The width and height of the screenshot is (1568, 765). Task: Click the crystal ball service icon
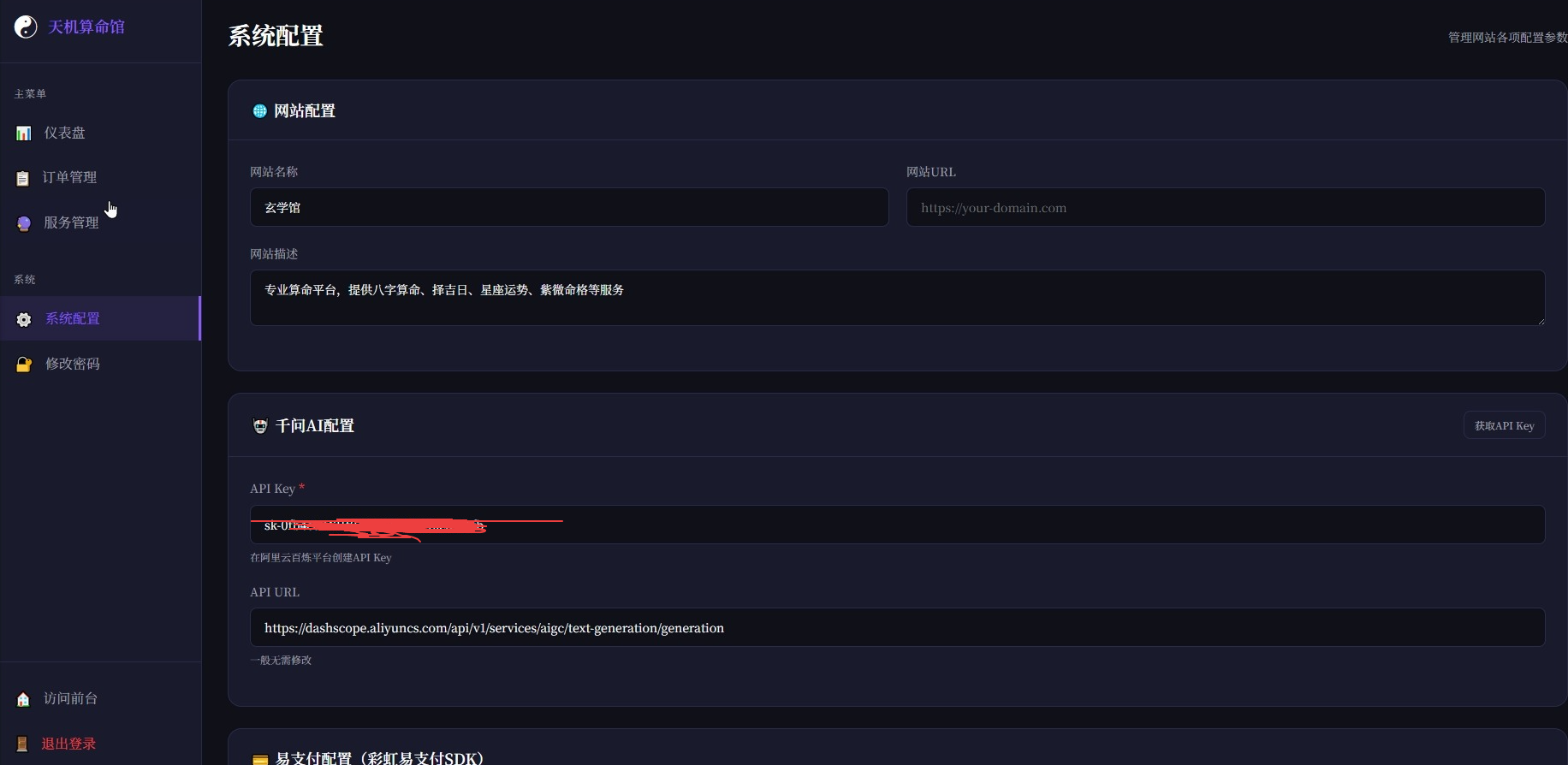tap(24, 223)
